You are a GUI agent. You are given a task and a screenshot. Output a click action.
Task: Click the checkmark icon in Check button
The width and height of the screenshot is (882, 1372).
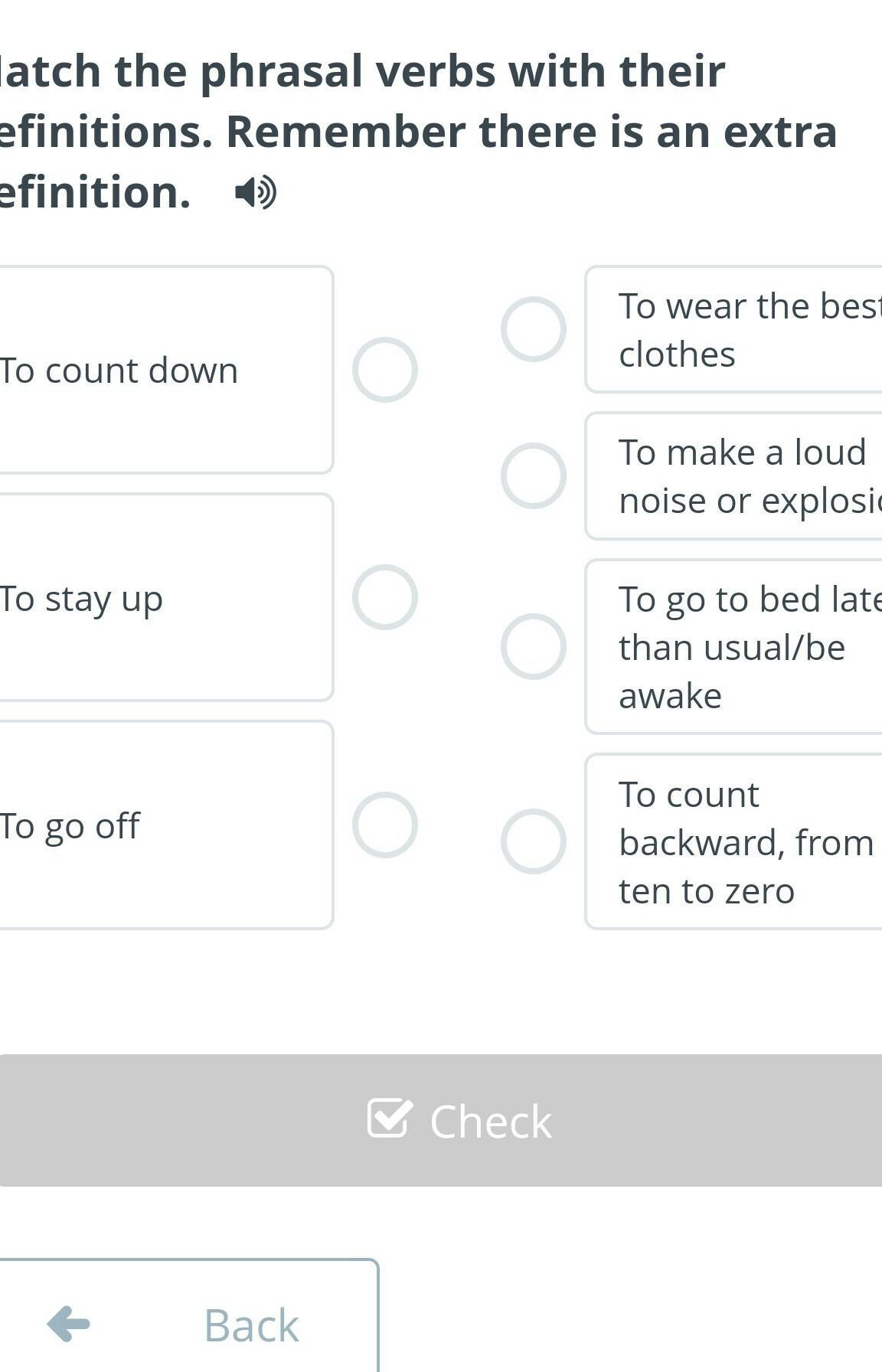[x=390, y=1118]
